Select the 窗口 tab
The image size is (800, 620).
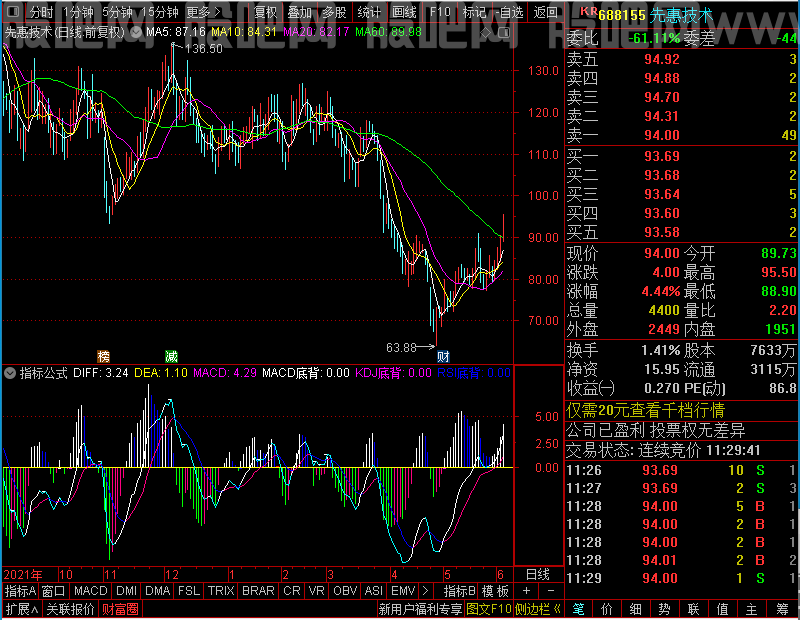click(x=54, y=591)
